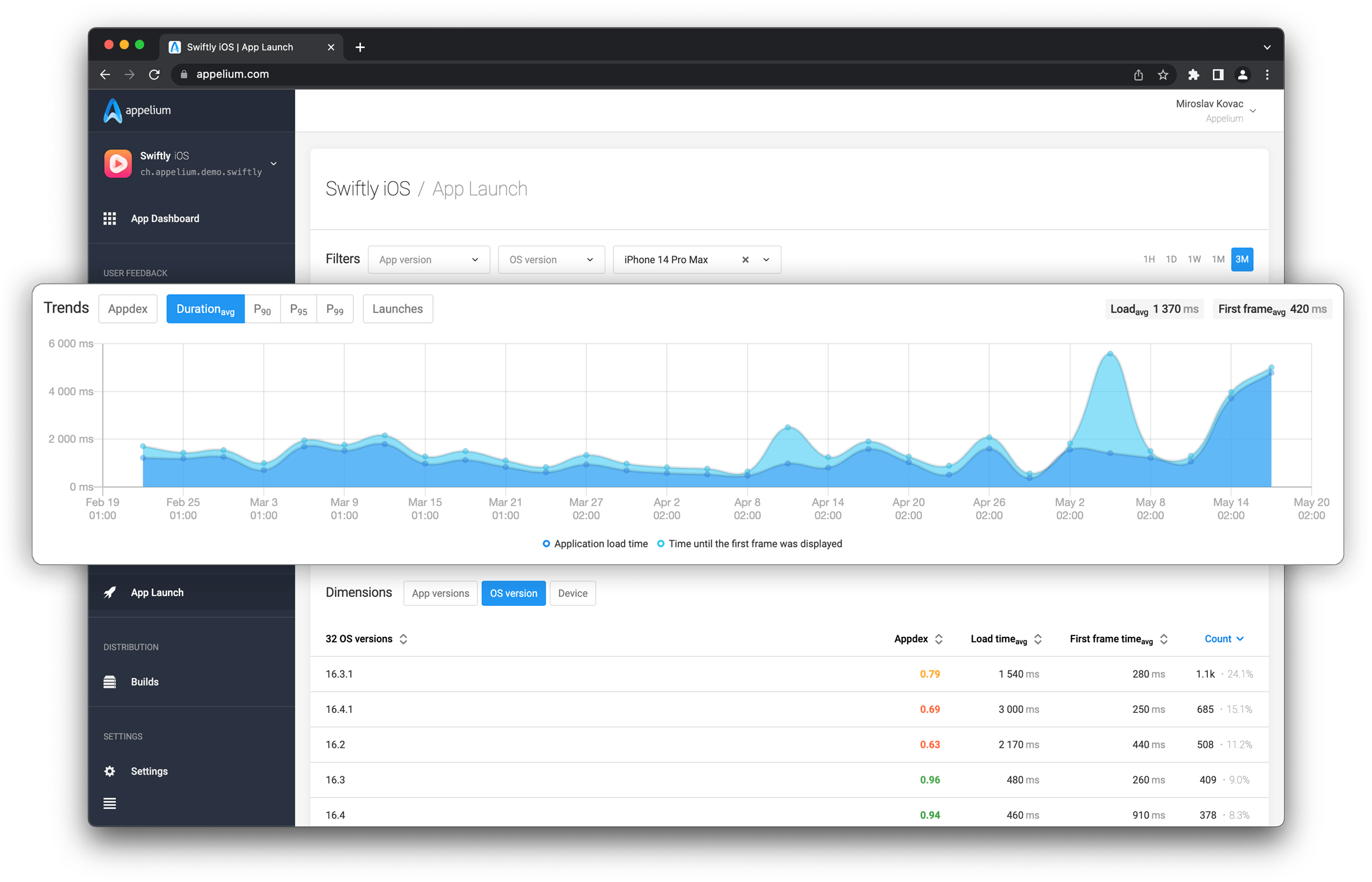The height and width of the screenshot is (882, 1372).
Task: Switch Trends to Launches
Action: click(397, 309)
